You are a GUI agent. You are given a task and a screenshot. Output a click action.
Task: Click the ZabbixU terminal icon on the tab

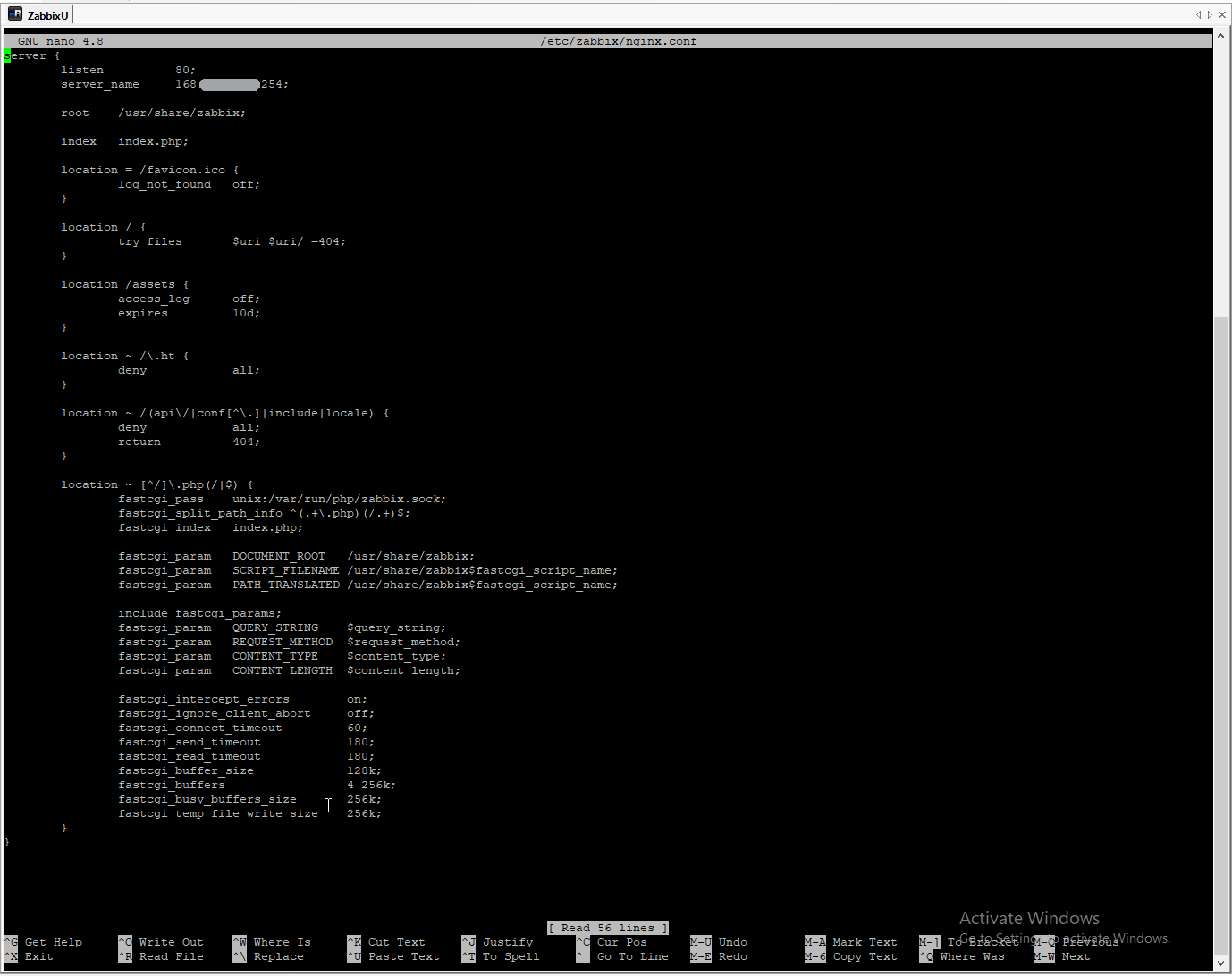coord(14,14)
